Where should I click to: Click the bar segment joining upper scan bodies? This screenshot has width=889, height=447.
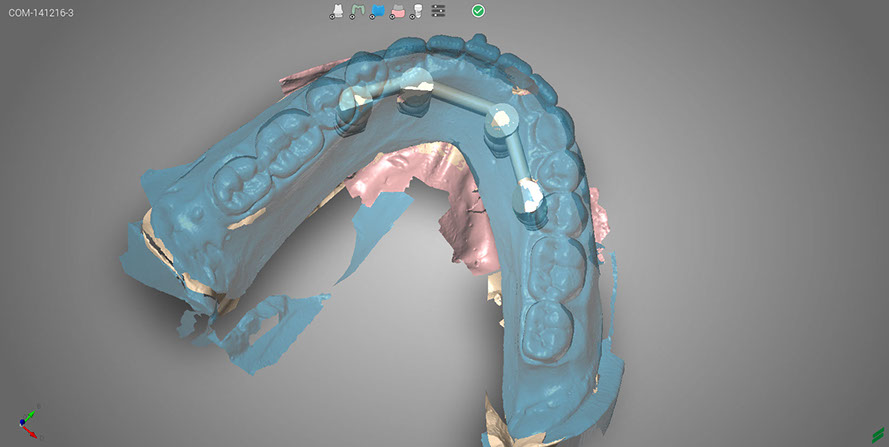coord(458,100)
